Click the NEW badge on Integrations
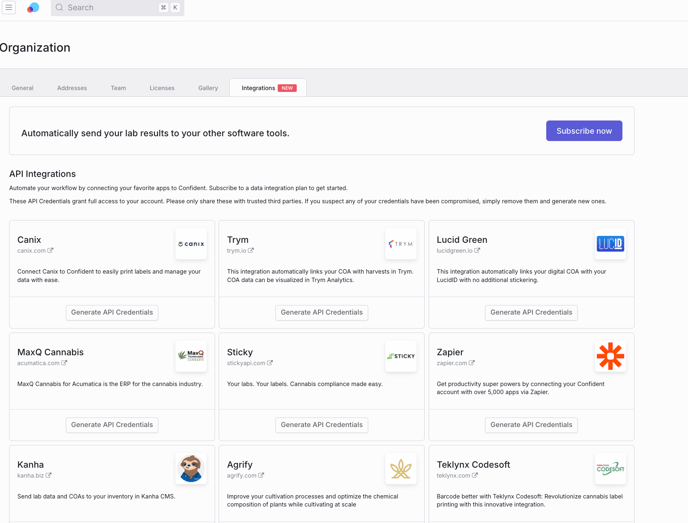The height and width of the screenshot is (523, 688). pyautogui.click(x=287, y=88)
